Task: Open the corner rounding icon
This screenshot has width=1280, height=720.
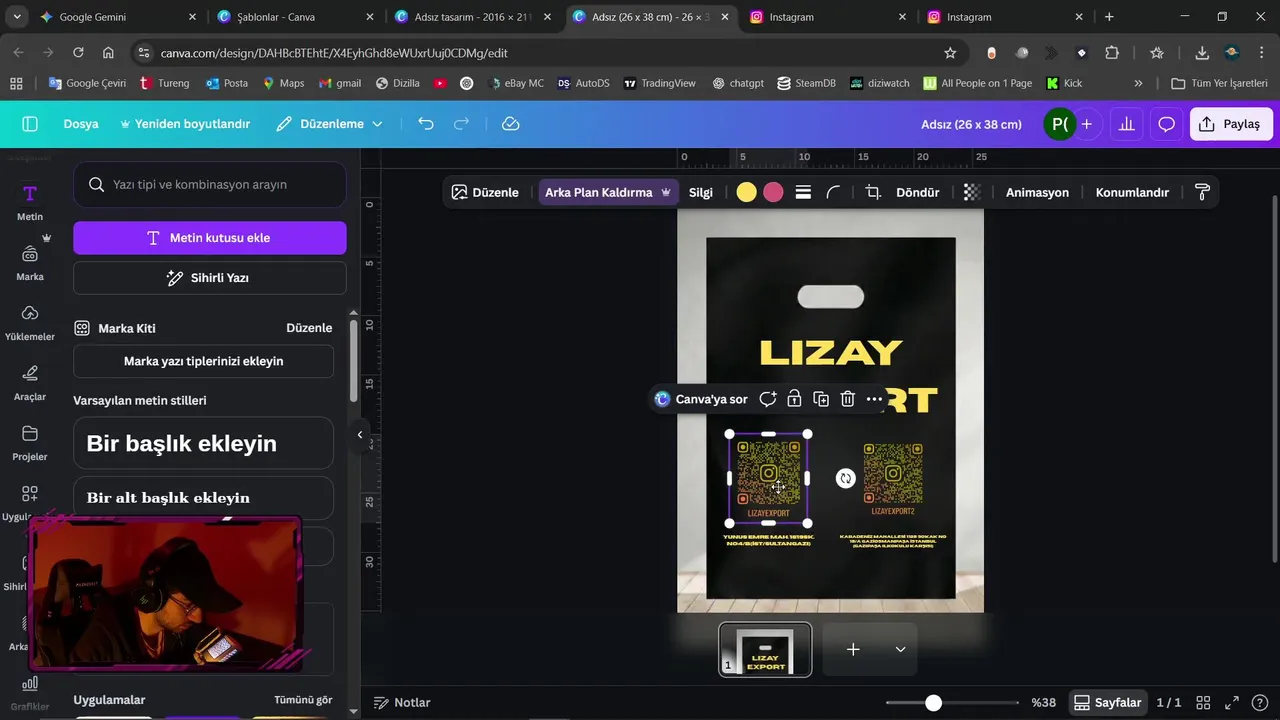Action: point(833,192)
